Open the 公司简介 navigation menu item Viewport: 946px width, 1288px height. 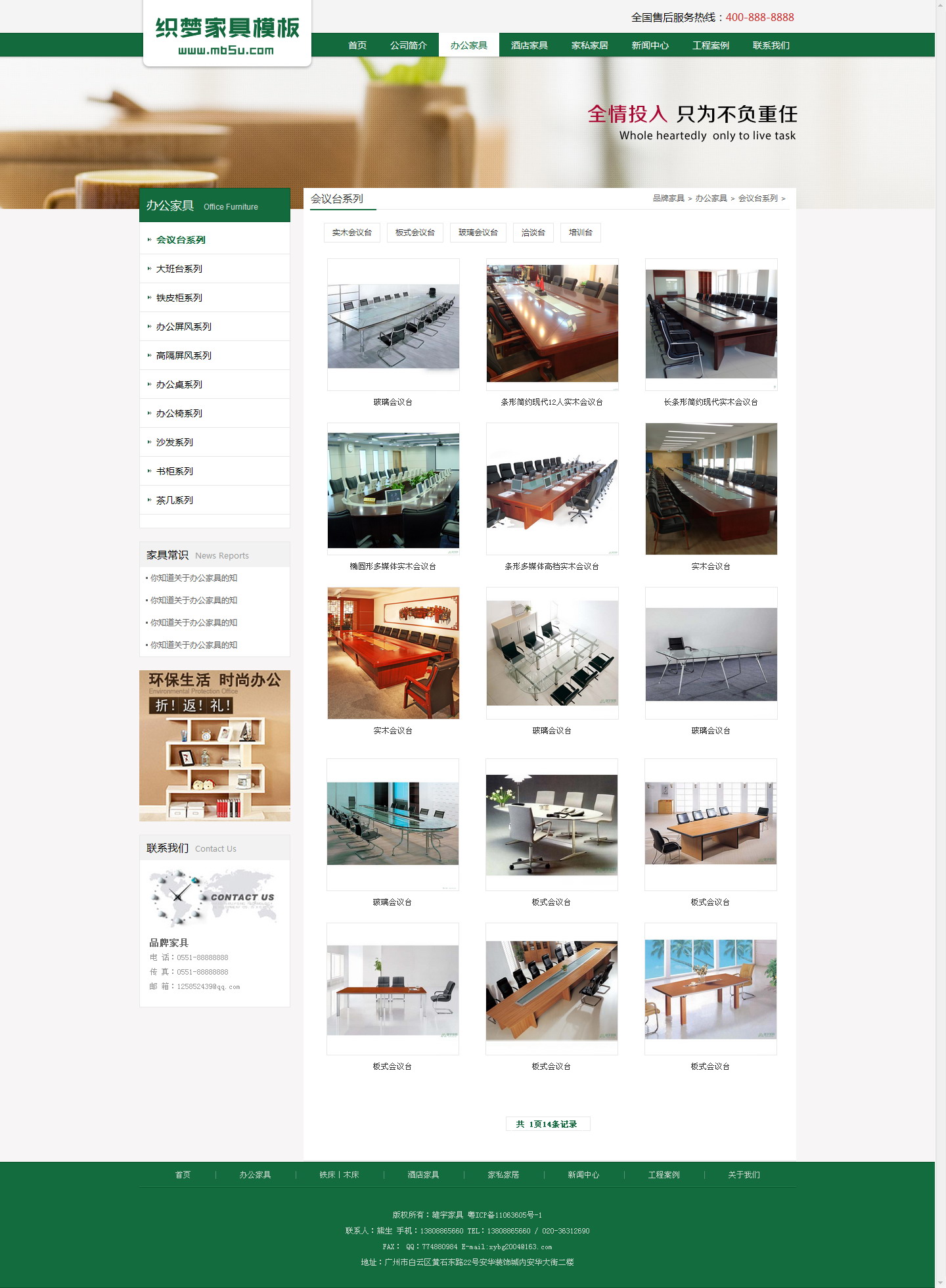coord(408,45)
